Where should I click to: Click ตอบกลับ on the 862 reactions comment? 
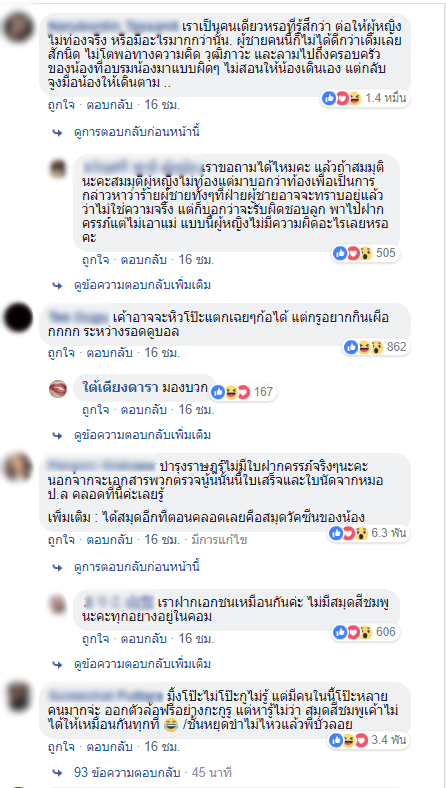[110, 352]
